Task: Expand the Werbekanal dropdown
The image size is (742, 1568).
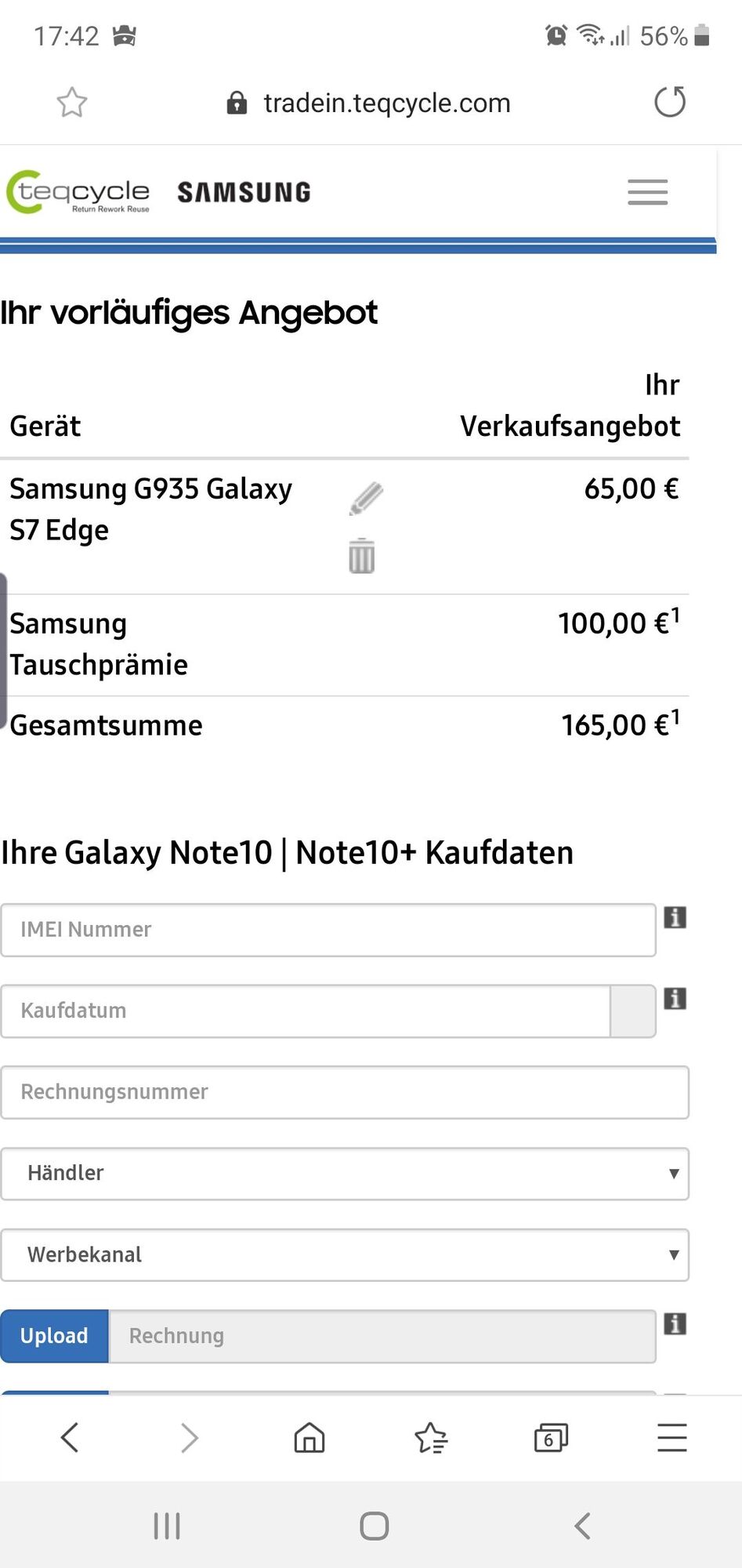Action: [x=345, y=1255]
